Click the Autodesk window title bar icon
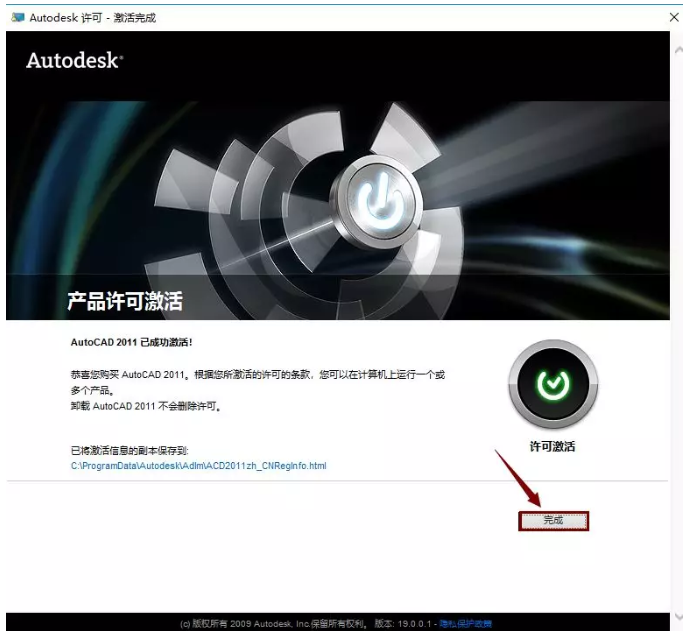Screen dimensions: 684x631 tap(18, 17)
